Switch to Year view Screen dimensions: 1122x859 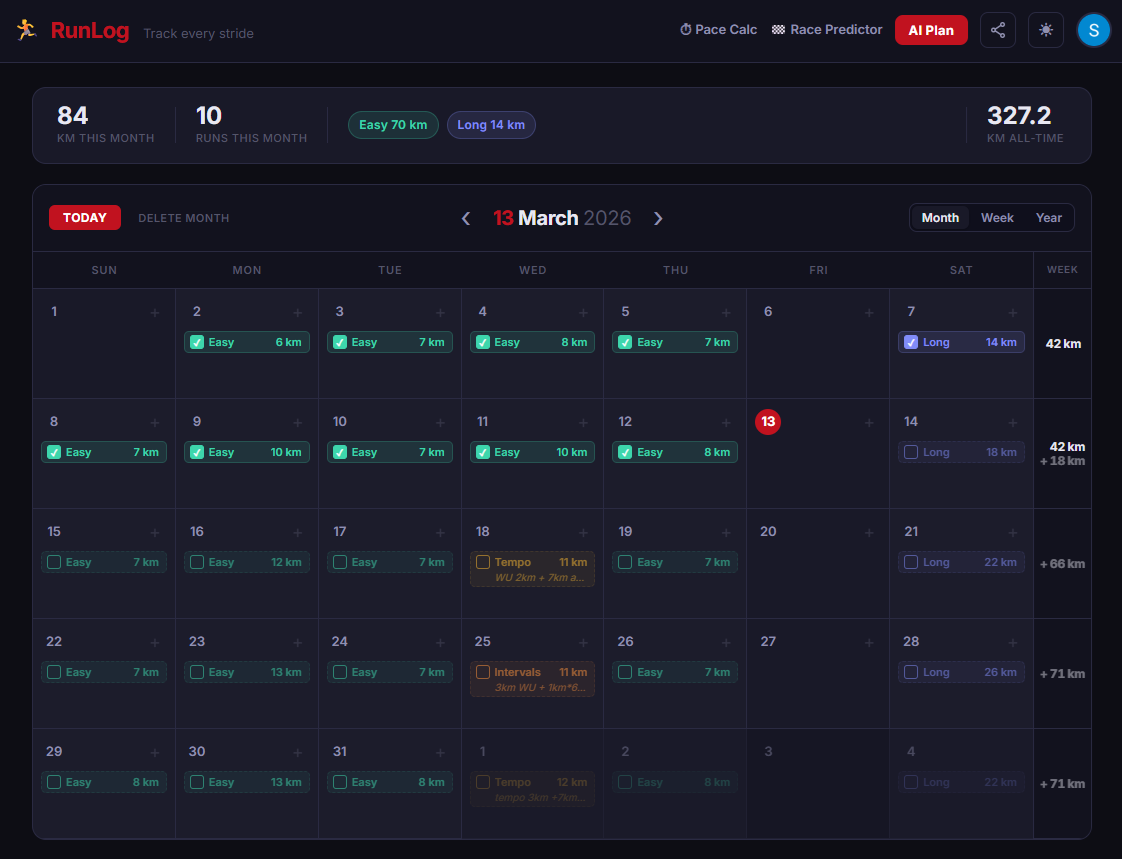tap(1048, 217)
